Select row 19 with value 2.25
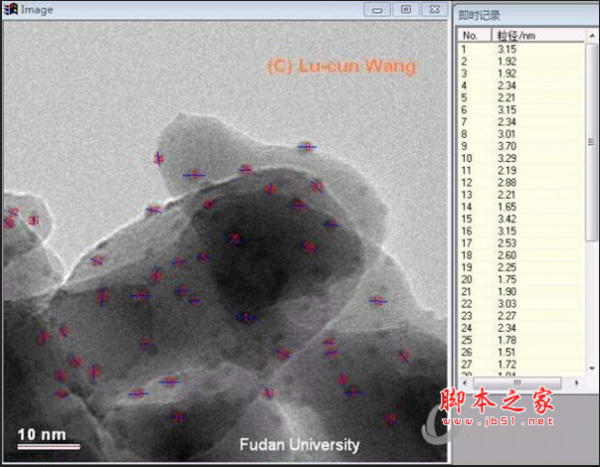Viewport: 600px width, 467px height. pyautogui.click(x=521, y=268)
